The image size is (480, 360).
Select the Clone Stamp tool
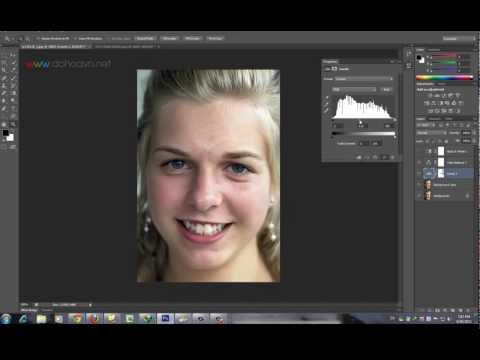tap(5, 86)
